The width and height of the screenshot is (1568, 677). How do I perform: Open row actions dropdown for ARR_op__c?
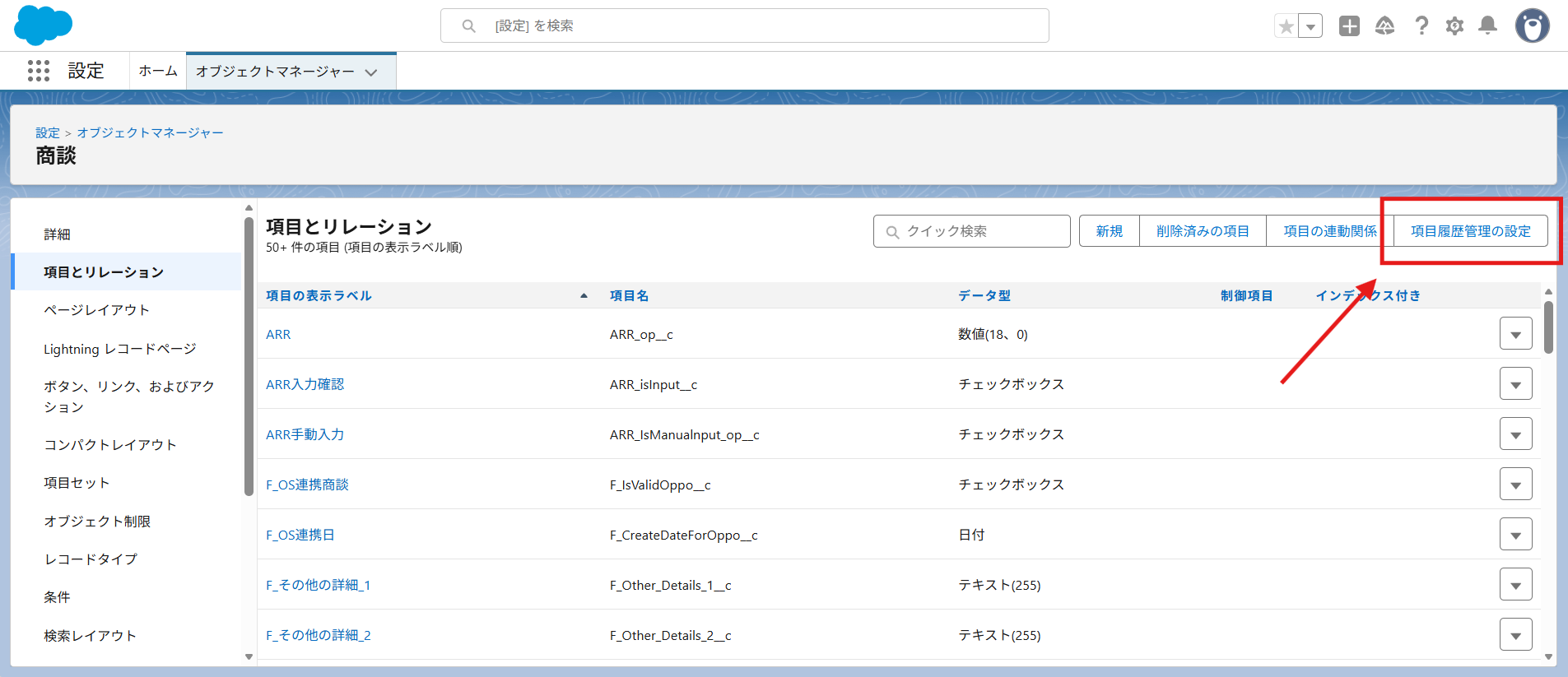click(1515, 334)
